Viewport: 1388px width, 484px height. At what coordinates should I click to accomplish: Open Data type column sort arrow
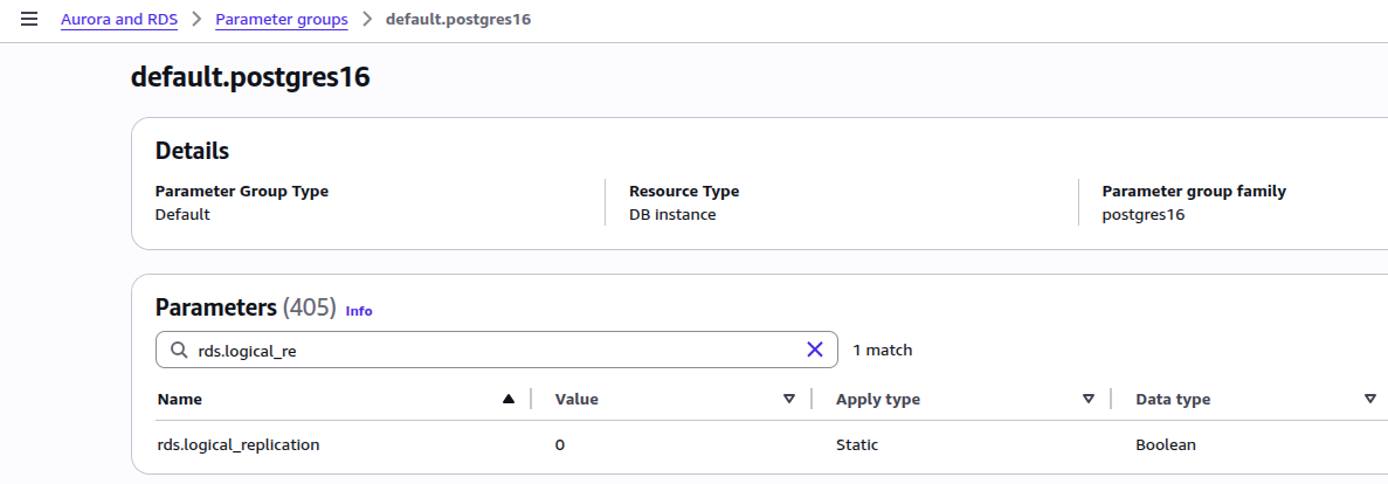pyautogui.click(x=1370, y=399)
